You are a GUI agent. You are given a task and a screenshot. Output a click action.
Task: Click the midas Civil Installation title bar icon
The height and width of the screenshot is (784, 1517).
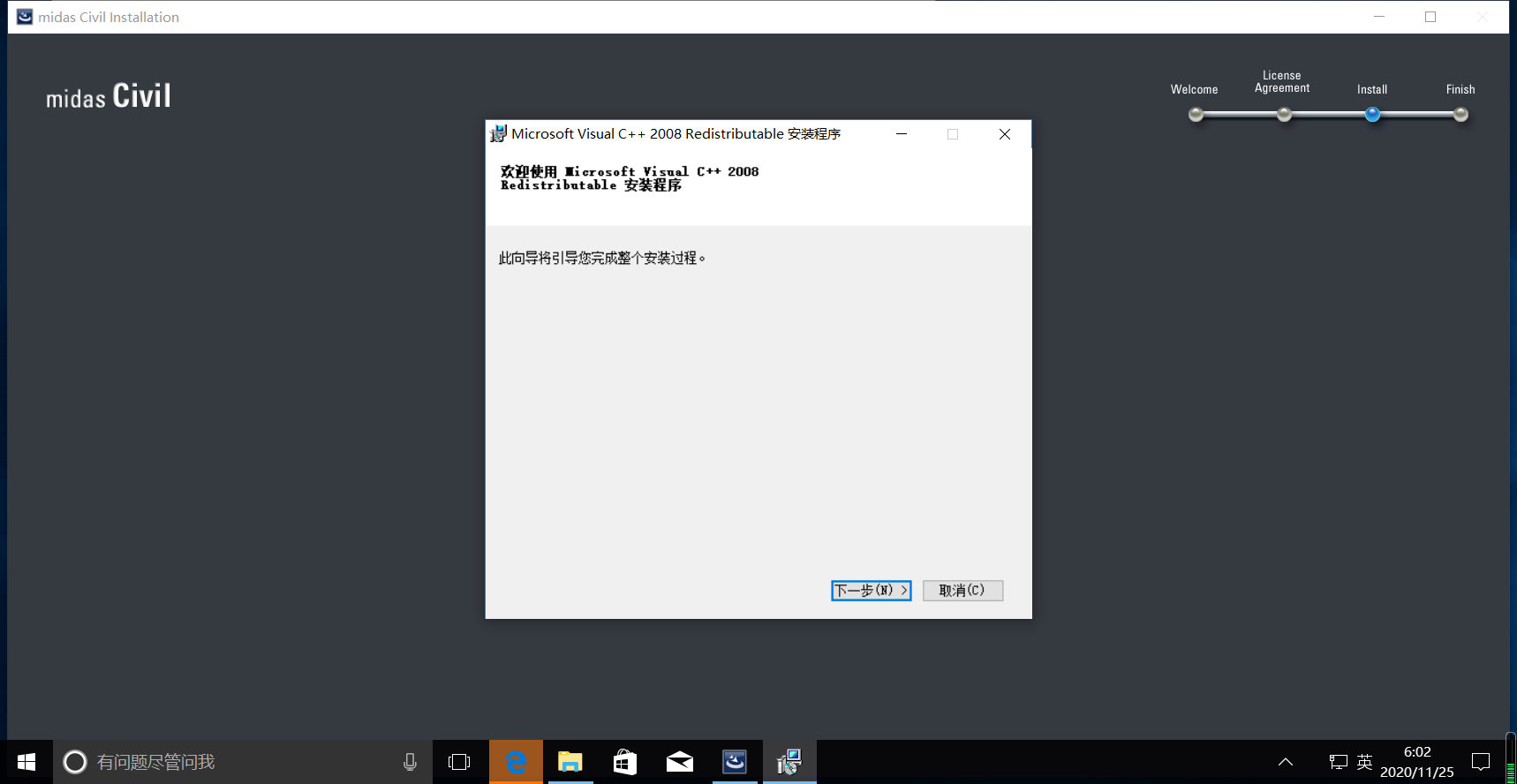pos(25,17)
